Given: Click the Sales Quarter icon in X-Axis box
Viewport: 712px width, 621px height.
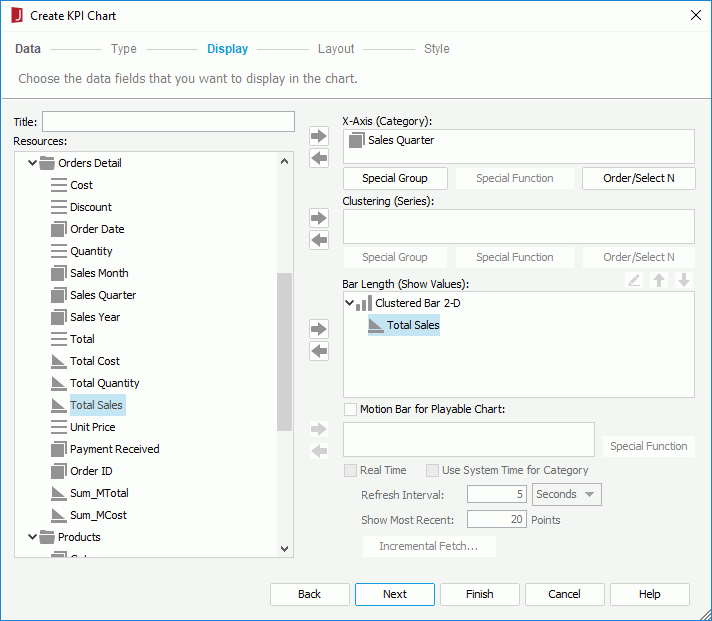Looking at the screenshot, I should click(356, 140).
